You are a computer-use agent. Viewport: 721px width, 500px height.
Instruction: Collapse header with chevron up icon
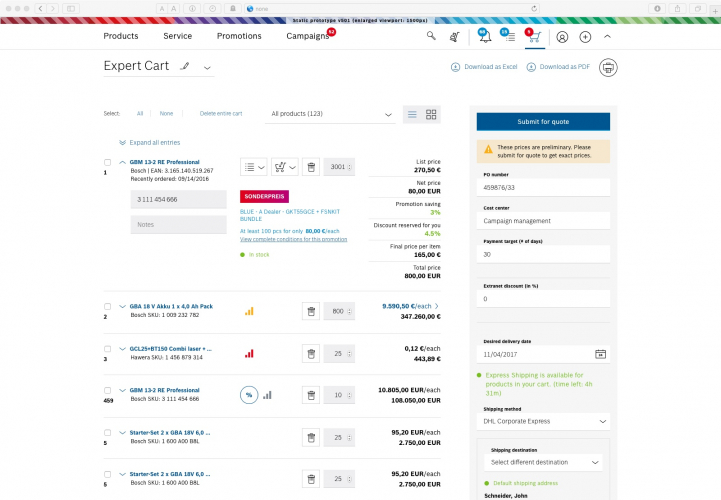tap(607, 36)
